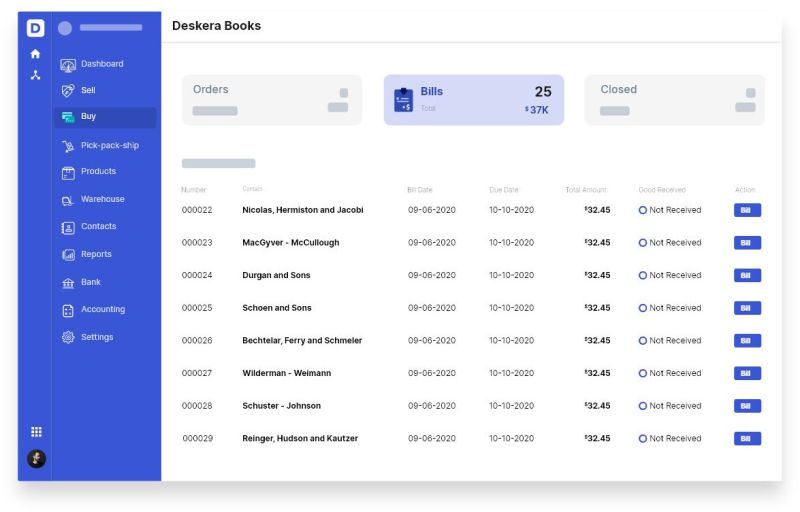Open the Settings menu label
This screenshot has width=800, height=512.
point(97,337)
